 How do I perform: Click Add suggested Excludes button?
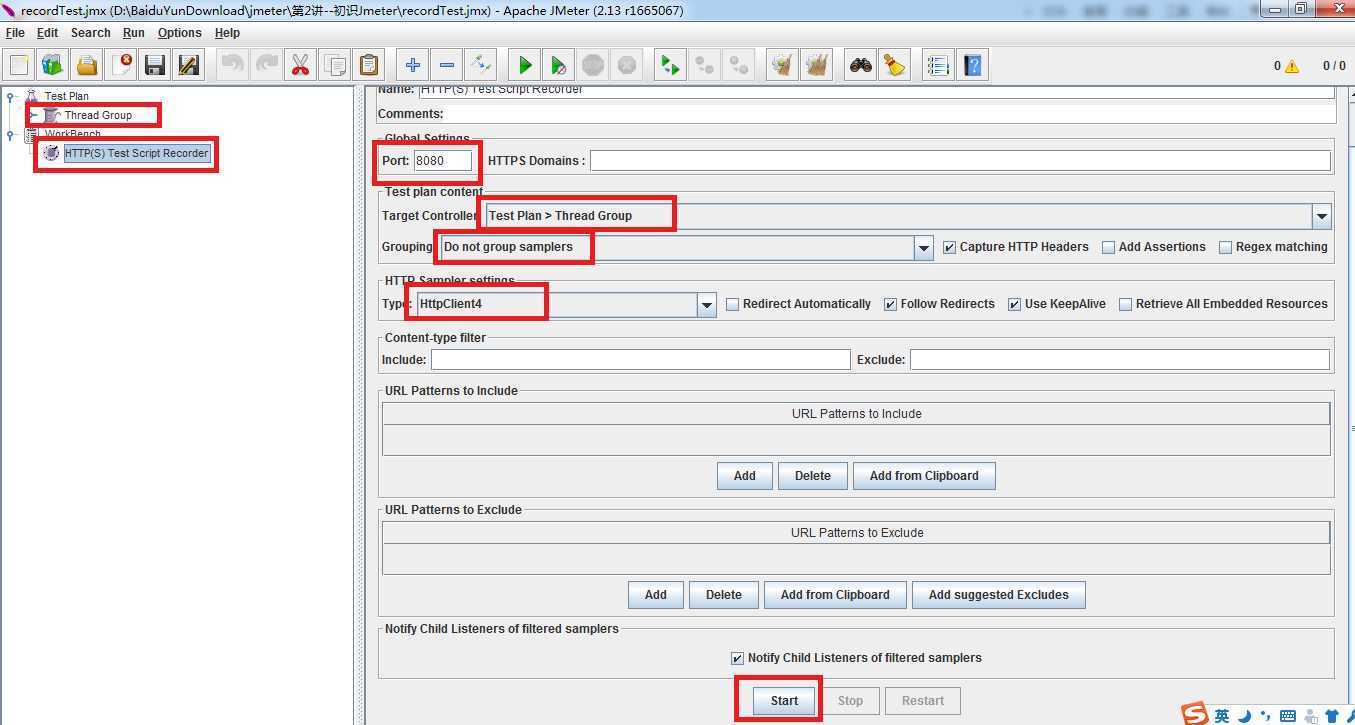999,595
